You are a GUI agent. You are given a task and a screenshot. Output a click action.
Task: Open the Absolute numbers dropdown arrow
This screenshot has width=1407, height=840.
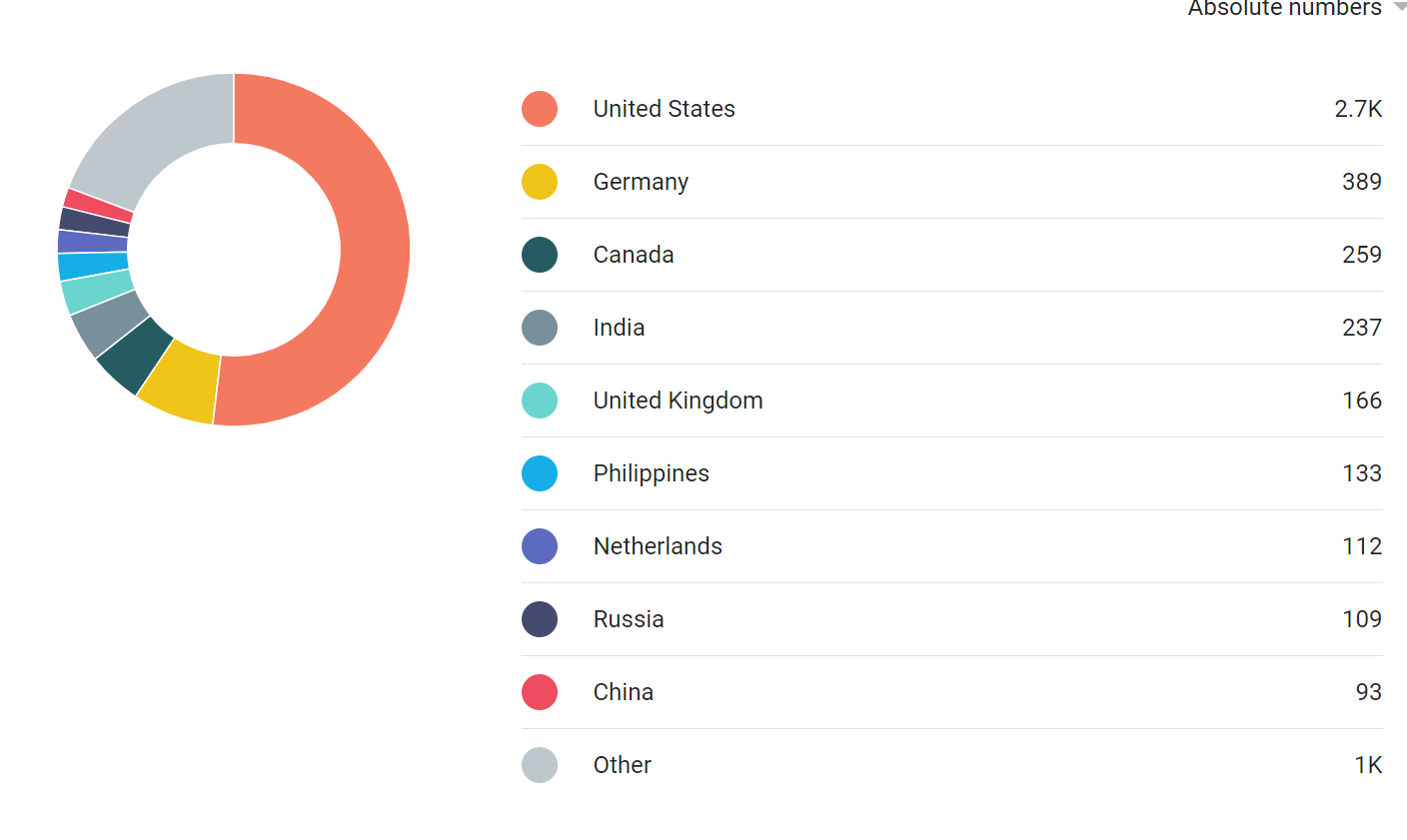pos(1400,6)
